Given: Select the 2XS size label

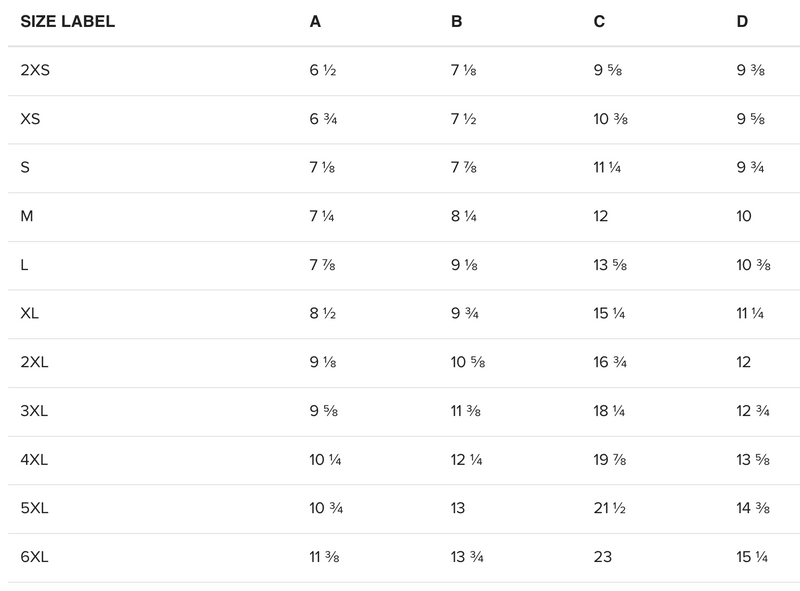Looking at the screenshot, I should point(35,70).
